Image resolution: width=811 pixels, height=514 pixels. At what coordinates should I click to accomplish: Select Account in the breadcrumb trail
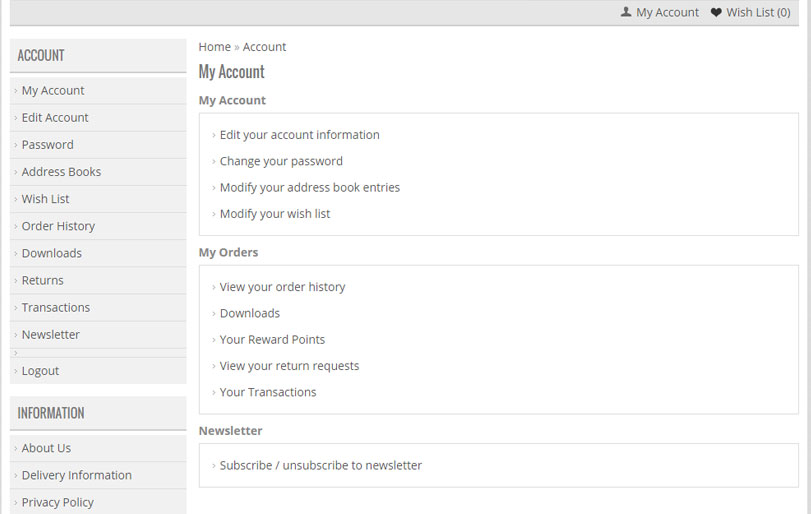[x=264, y=47]
